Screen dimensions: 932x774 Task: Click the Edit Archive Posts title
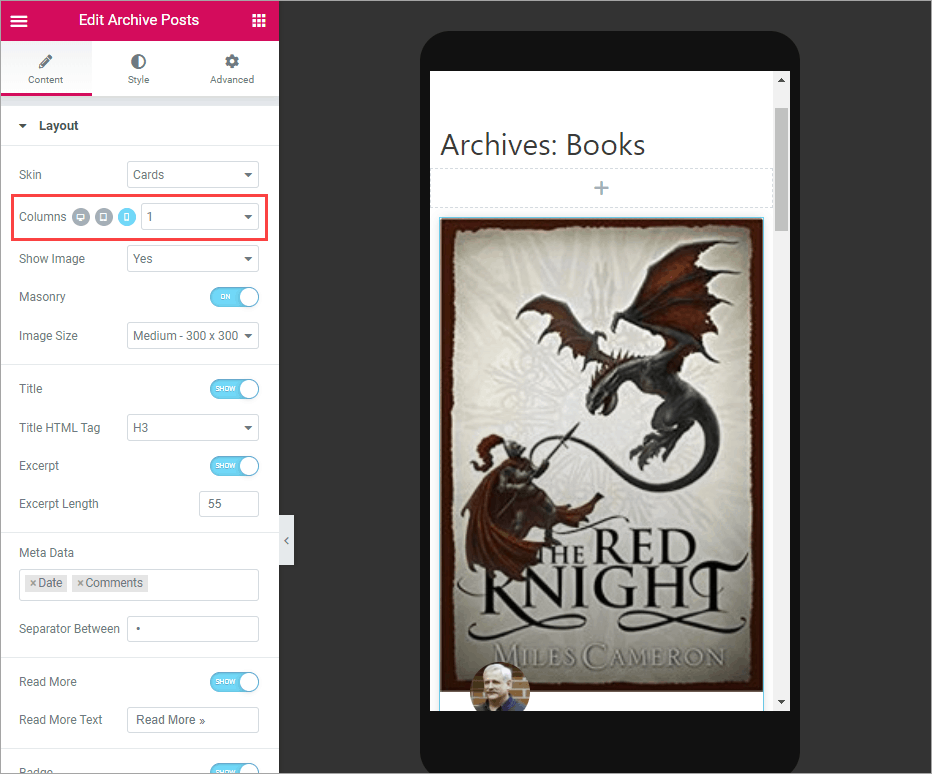(x=139, y=20)
